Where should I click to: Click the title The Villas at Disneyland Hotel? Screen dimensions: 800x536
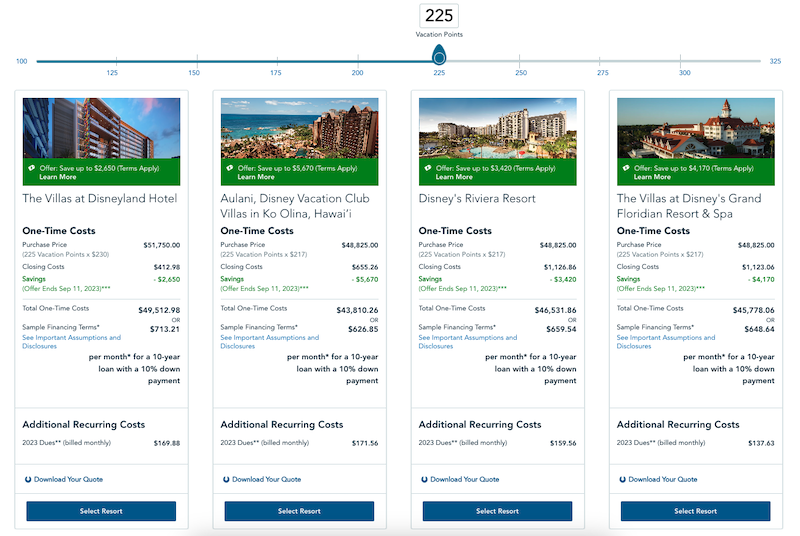pyautogui.click(x=99, y=198)
